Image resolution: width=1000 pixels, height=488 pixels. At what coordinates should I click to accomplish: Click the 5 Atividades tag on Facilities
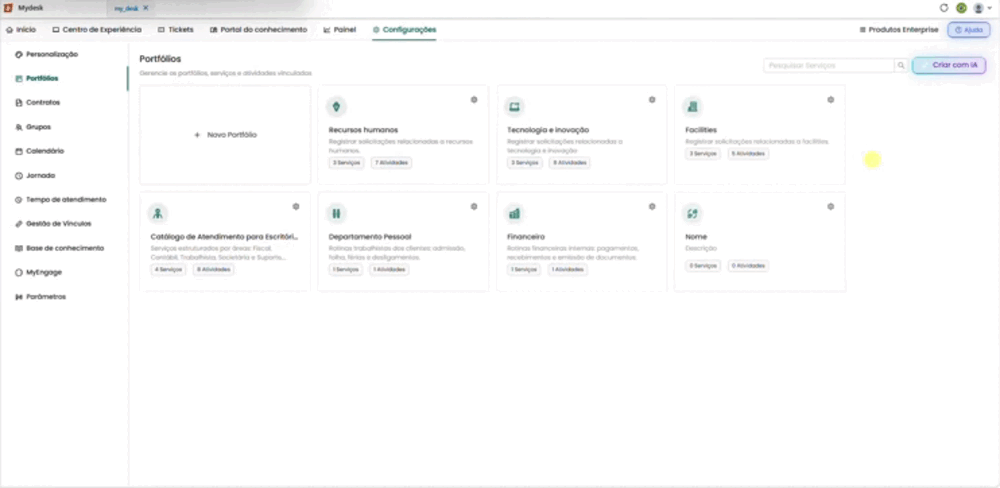point(748,154)
